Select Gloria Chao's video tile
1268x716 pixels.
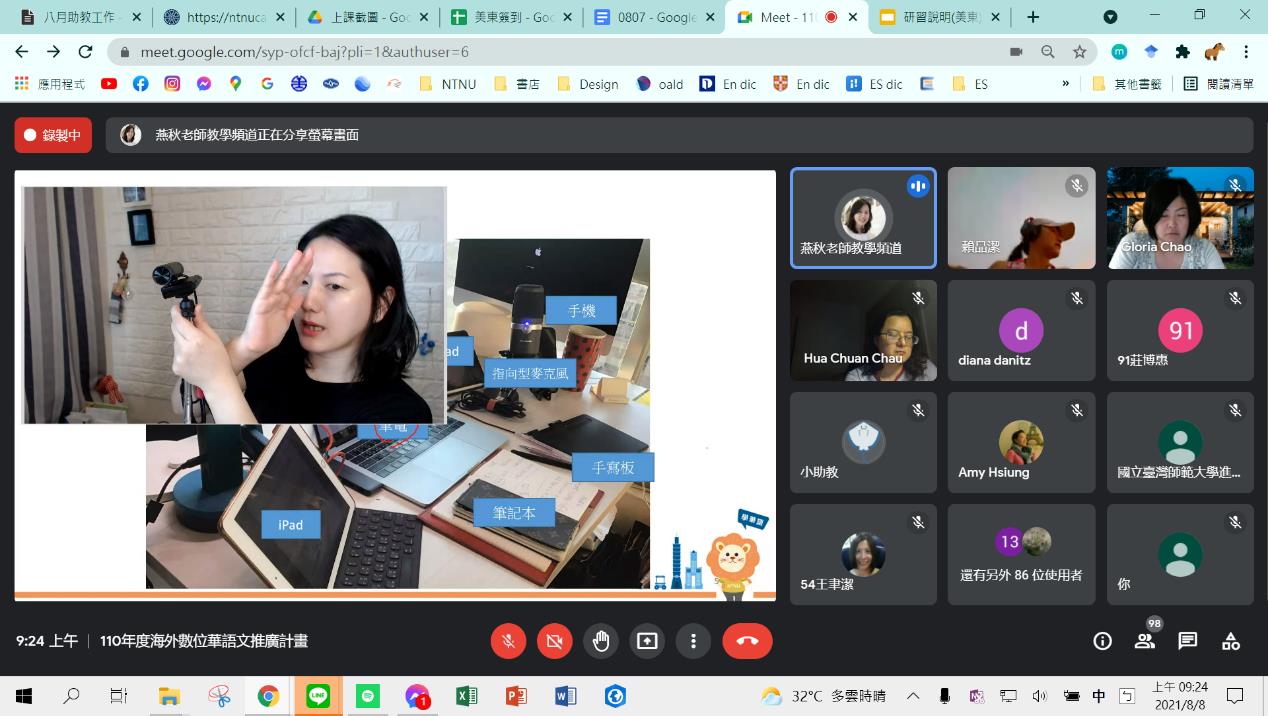pos(1180,218)
